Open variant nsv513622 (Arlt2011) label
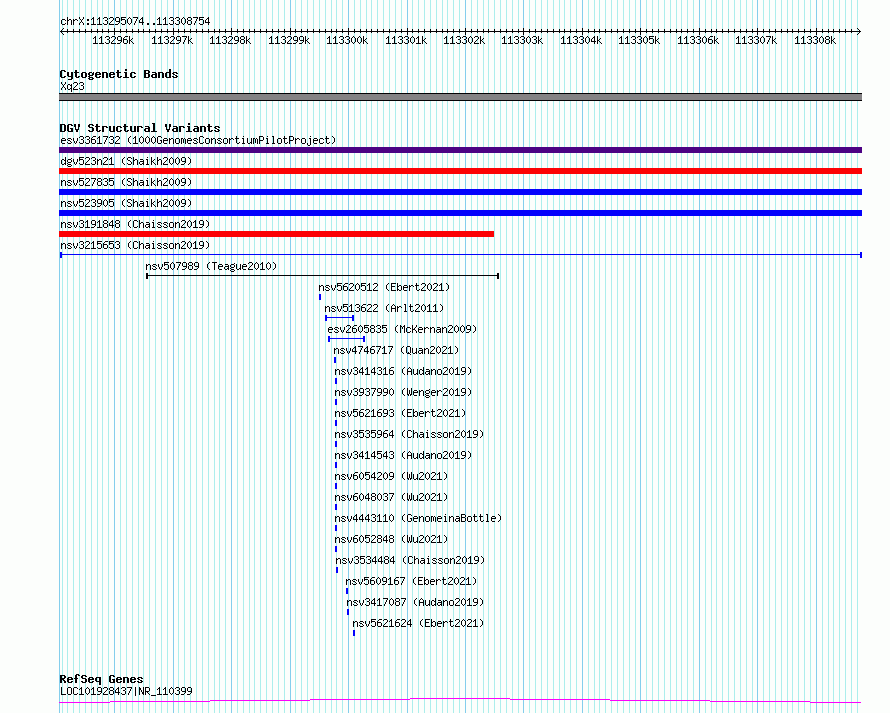This screenshot has width=890, height=713. click(384, 308)
